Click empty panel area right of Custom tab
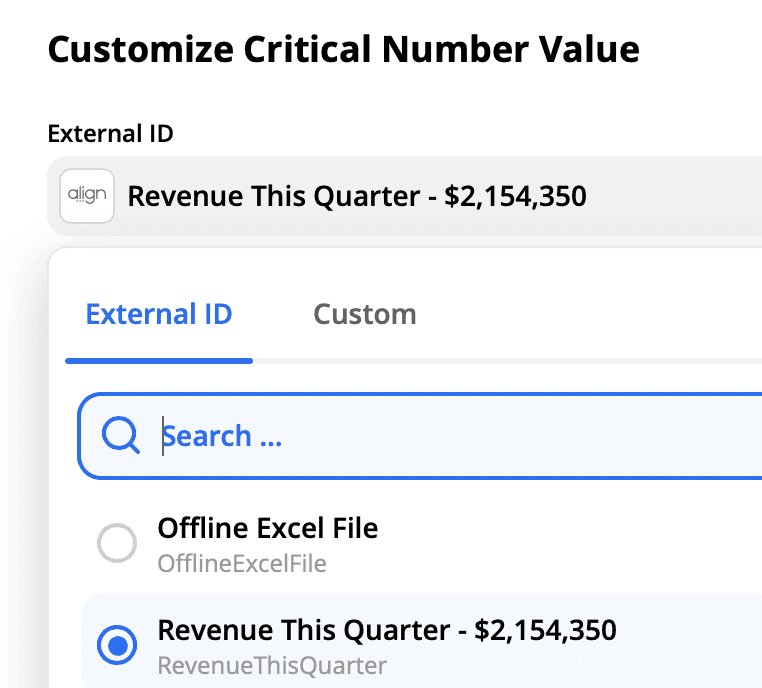The width and height of the screenshot is (762, 688). coord(588,314)
